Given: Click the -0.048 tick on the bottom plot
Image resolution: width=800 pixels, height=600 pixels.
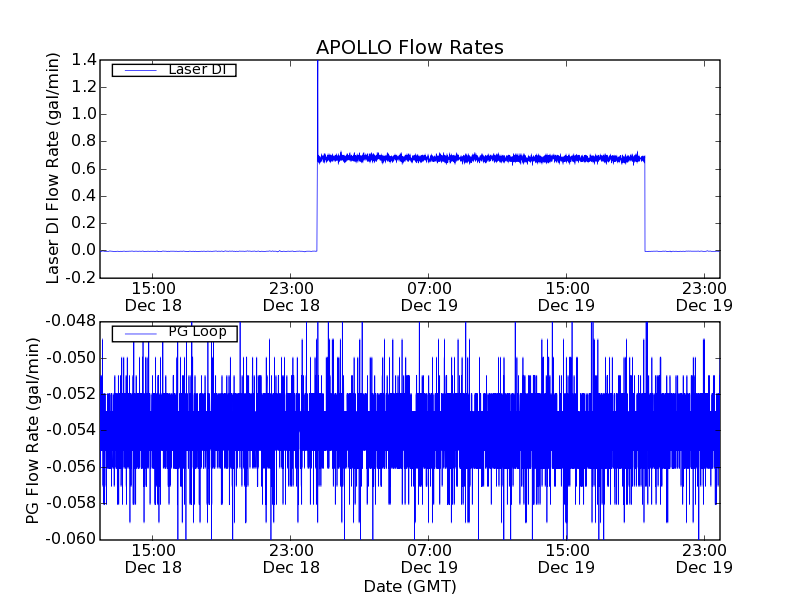Looking at the screenshot, I should point(71,321).
